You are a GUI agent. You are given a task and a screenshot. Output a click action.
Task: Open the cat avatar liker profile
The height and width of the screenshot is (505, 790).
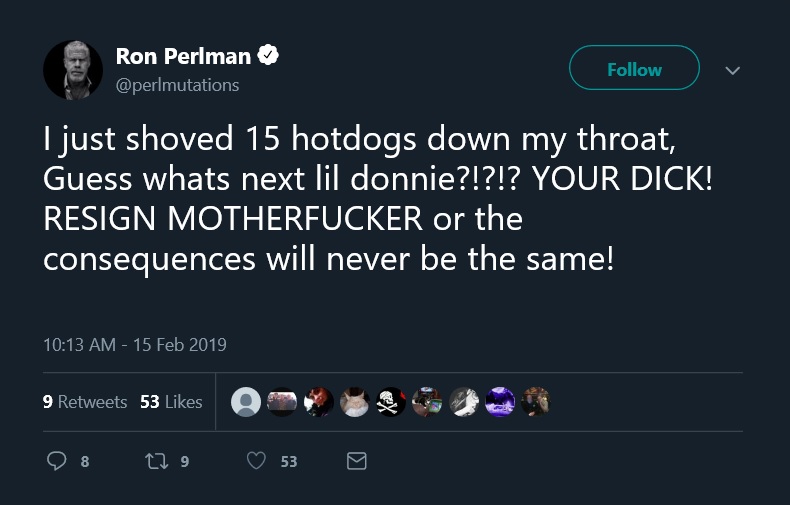tap(355, 402)
